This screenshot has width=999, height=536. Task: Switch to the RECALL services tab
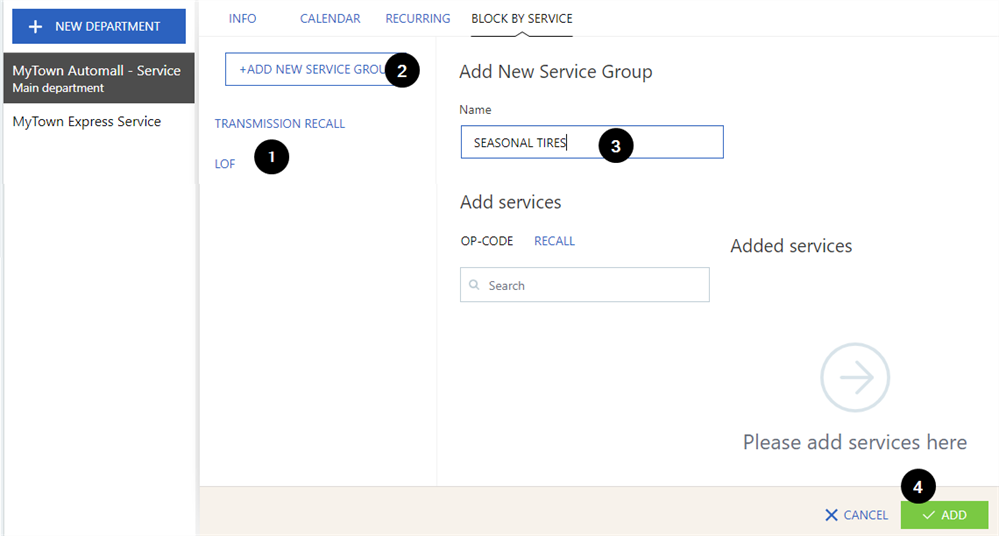[554, 241]
